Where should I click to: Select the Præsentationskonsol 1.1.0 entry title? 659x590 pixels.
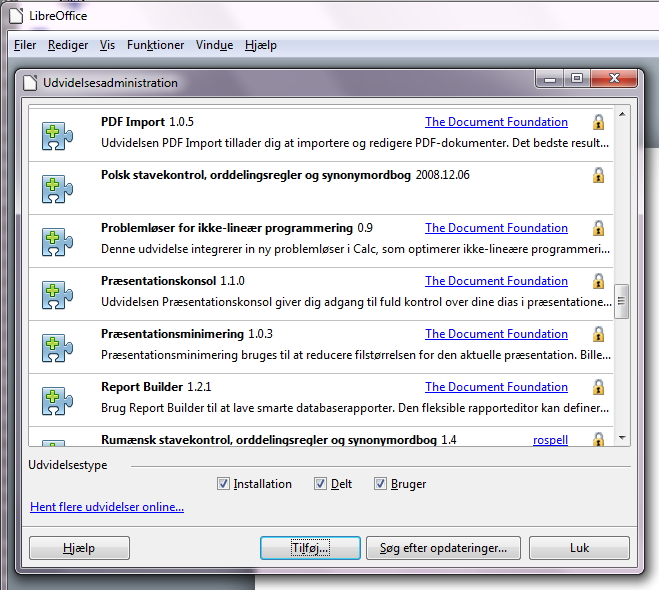[x=172, y=281]
